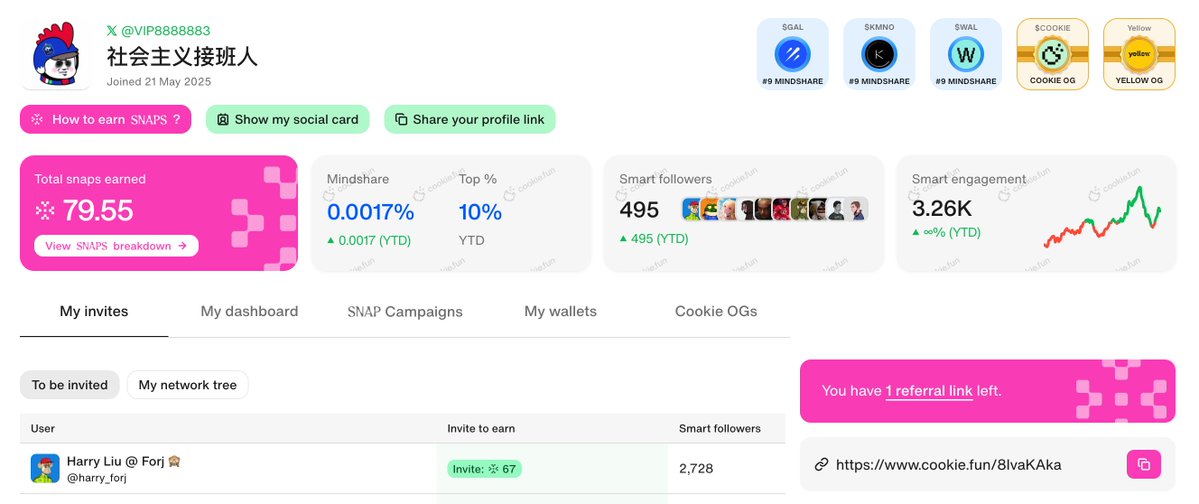Click the $KMNO mindshare badge

pyautogui.click(x=879, y=54)
